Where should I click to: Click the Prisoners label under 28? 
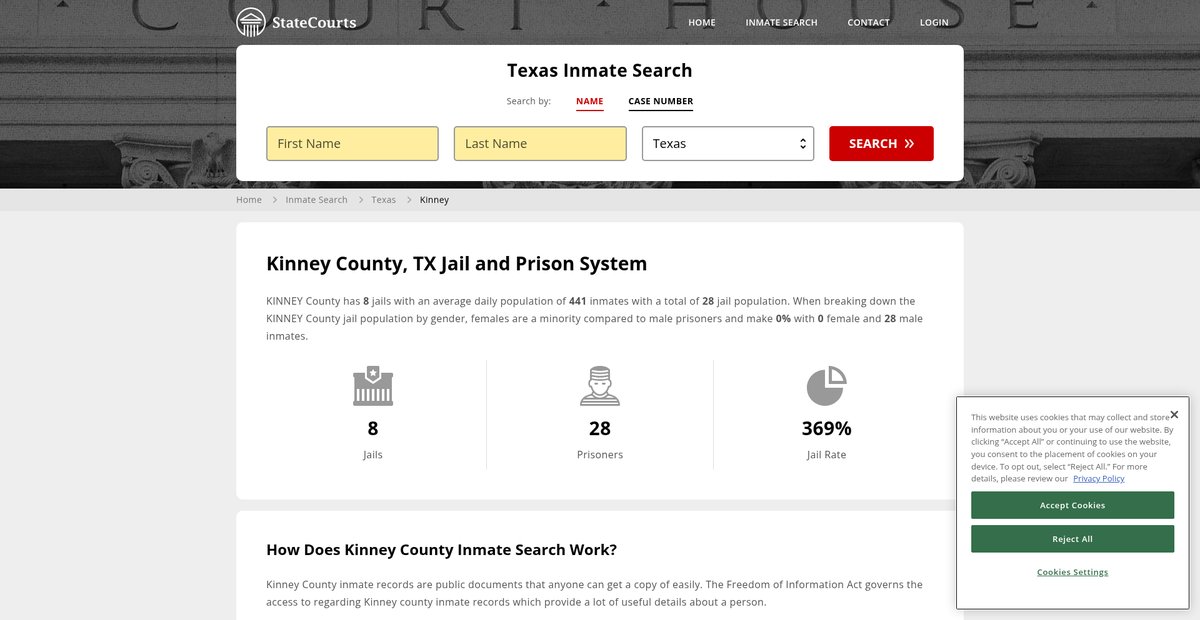tap(600, 455)
